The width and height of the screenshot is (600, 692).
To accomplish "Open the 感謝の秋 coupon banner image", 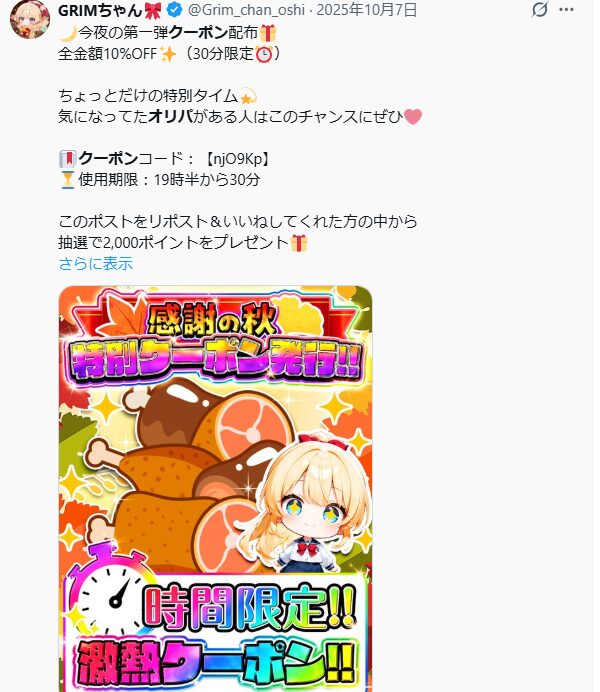I will [x=215, y=489].
